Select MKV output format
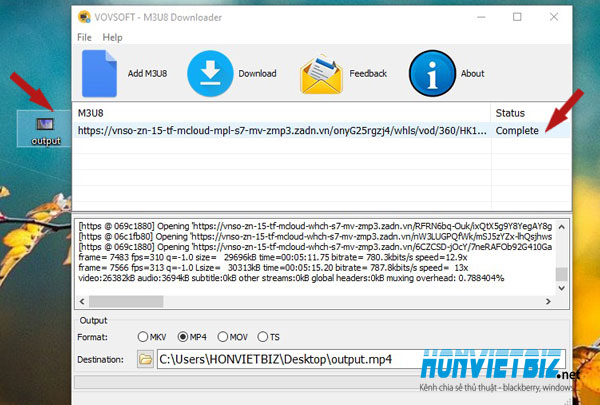Image resolution: width=600 pixels, height=405 pixels. tap(152, 337)
